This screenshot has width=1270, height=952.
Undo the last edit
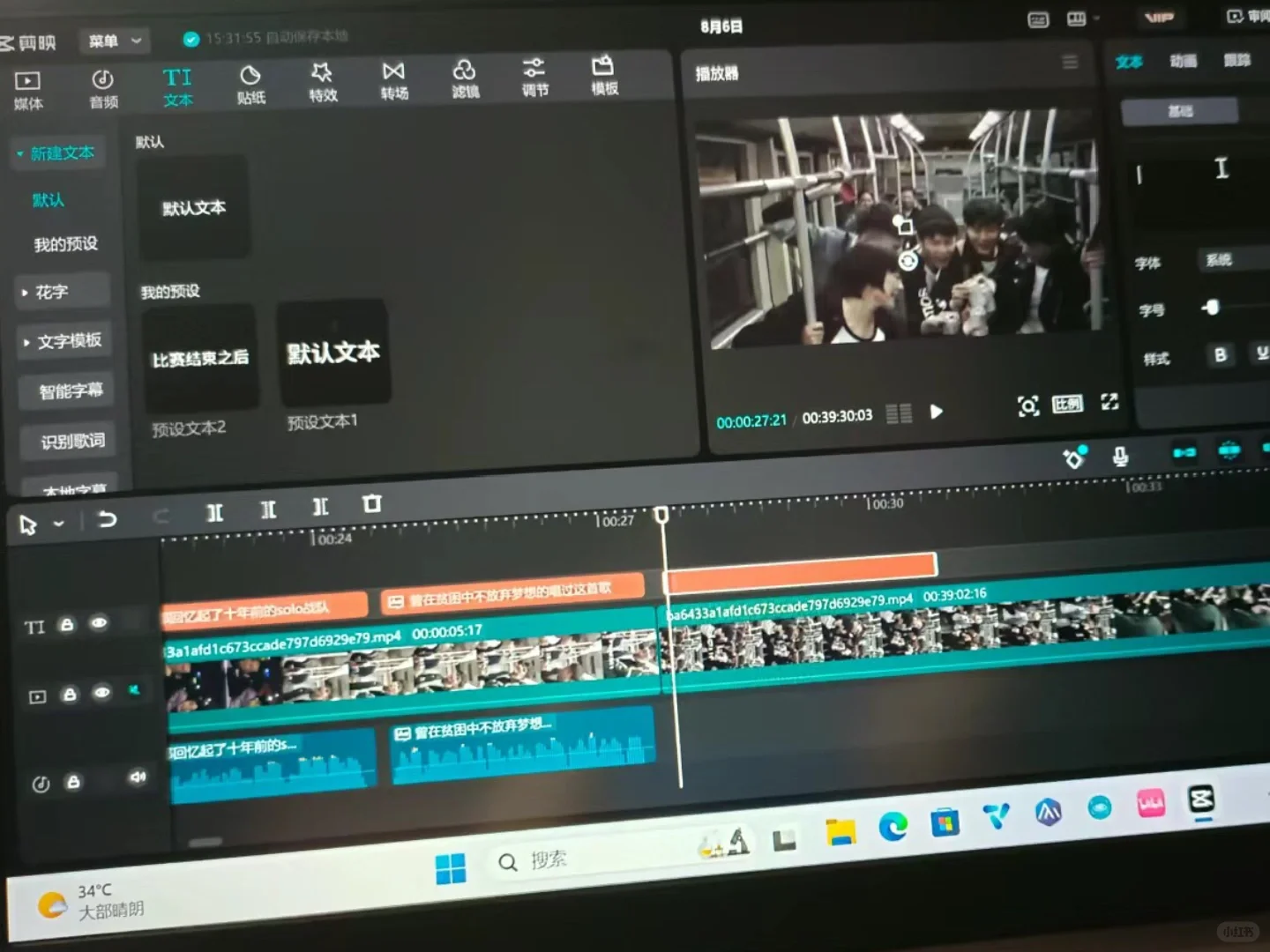[107, 519]
